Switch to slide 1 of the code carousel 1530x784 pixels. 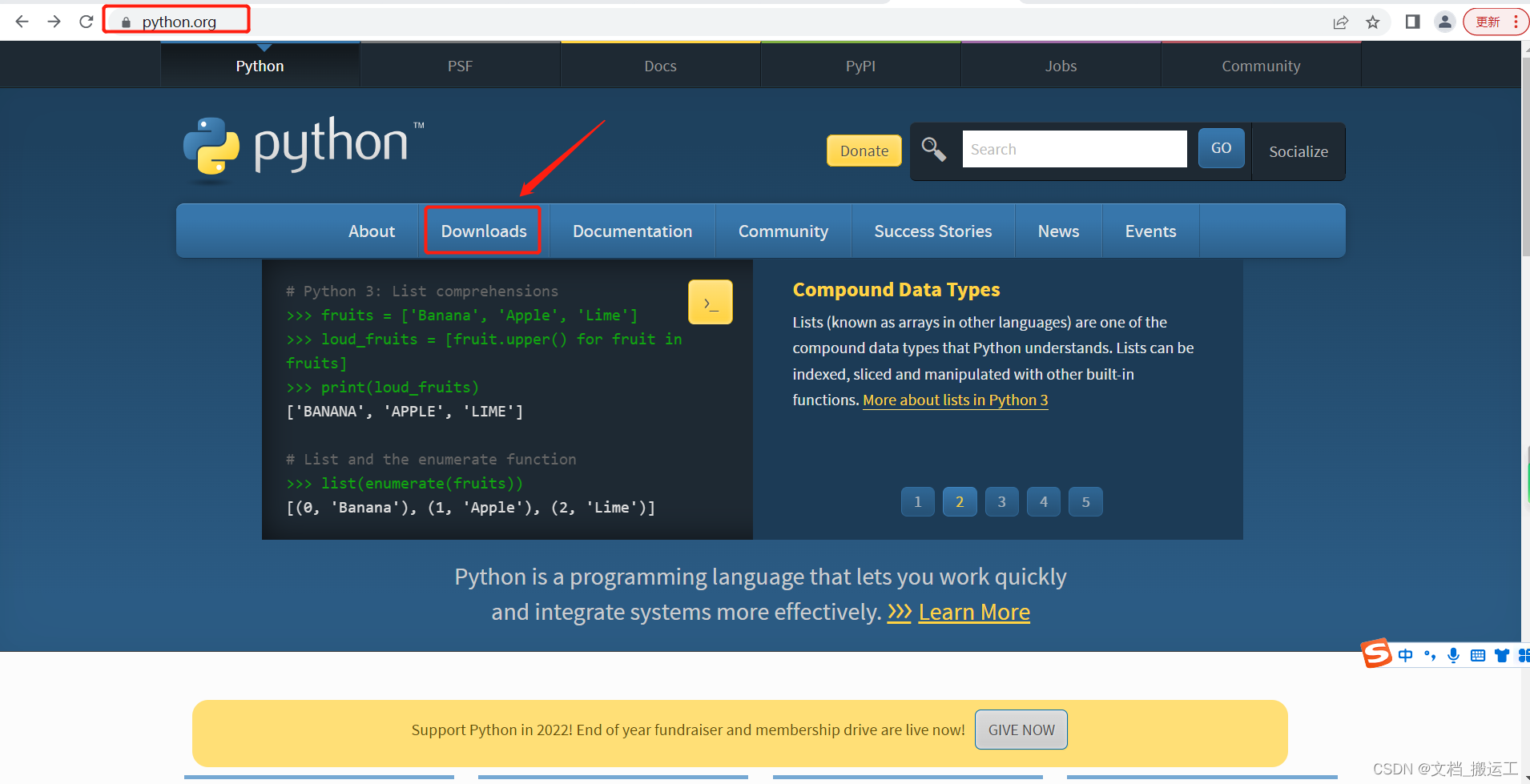(x=918, y=502)
